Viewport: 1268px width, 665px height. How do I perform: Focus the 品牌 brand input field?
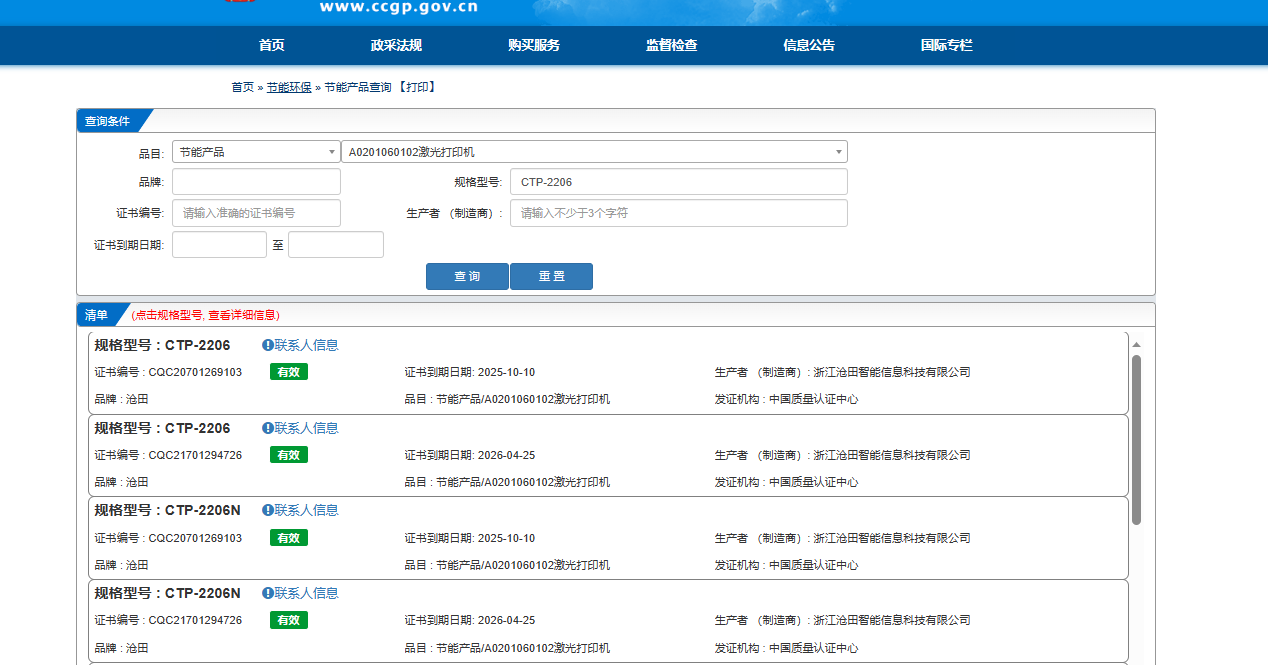256,182
